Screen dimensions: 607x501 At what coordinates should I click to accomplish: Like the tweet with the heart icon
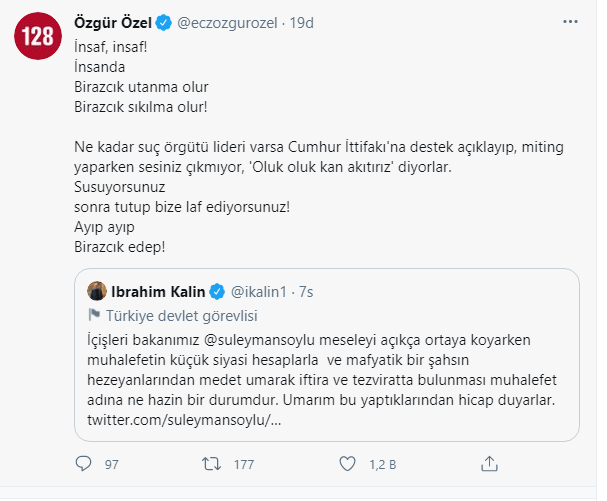(x=349, y=463)
